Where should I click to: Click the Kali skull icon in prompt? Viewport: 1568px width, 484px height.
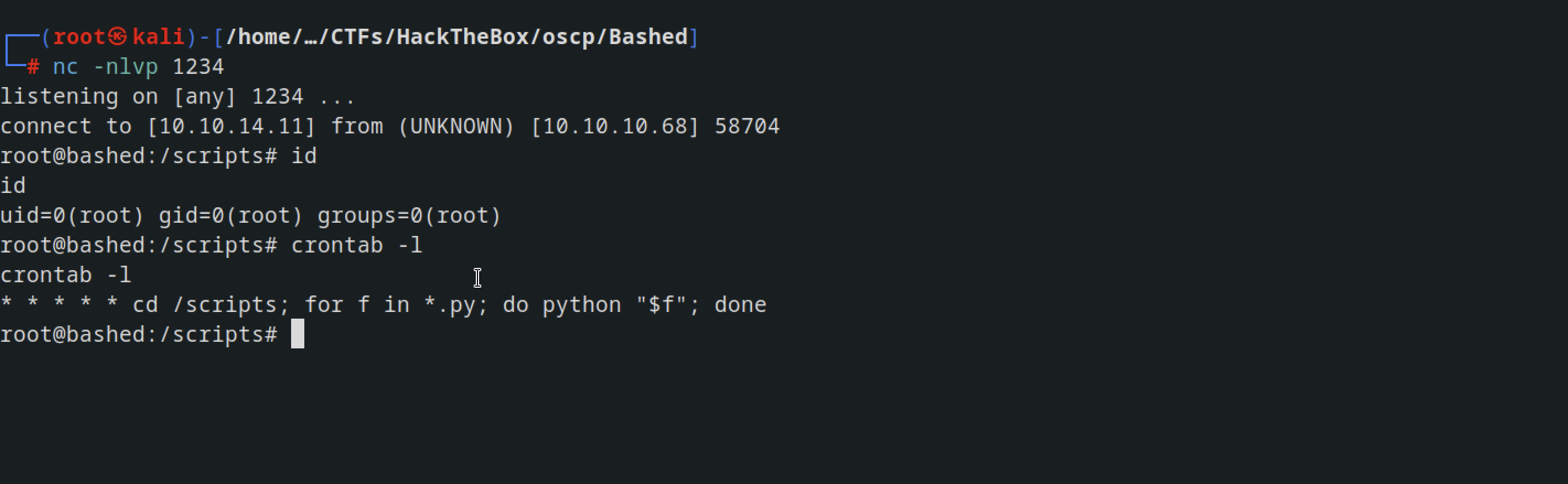[117, 37]
